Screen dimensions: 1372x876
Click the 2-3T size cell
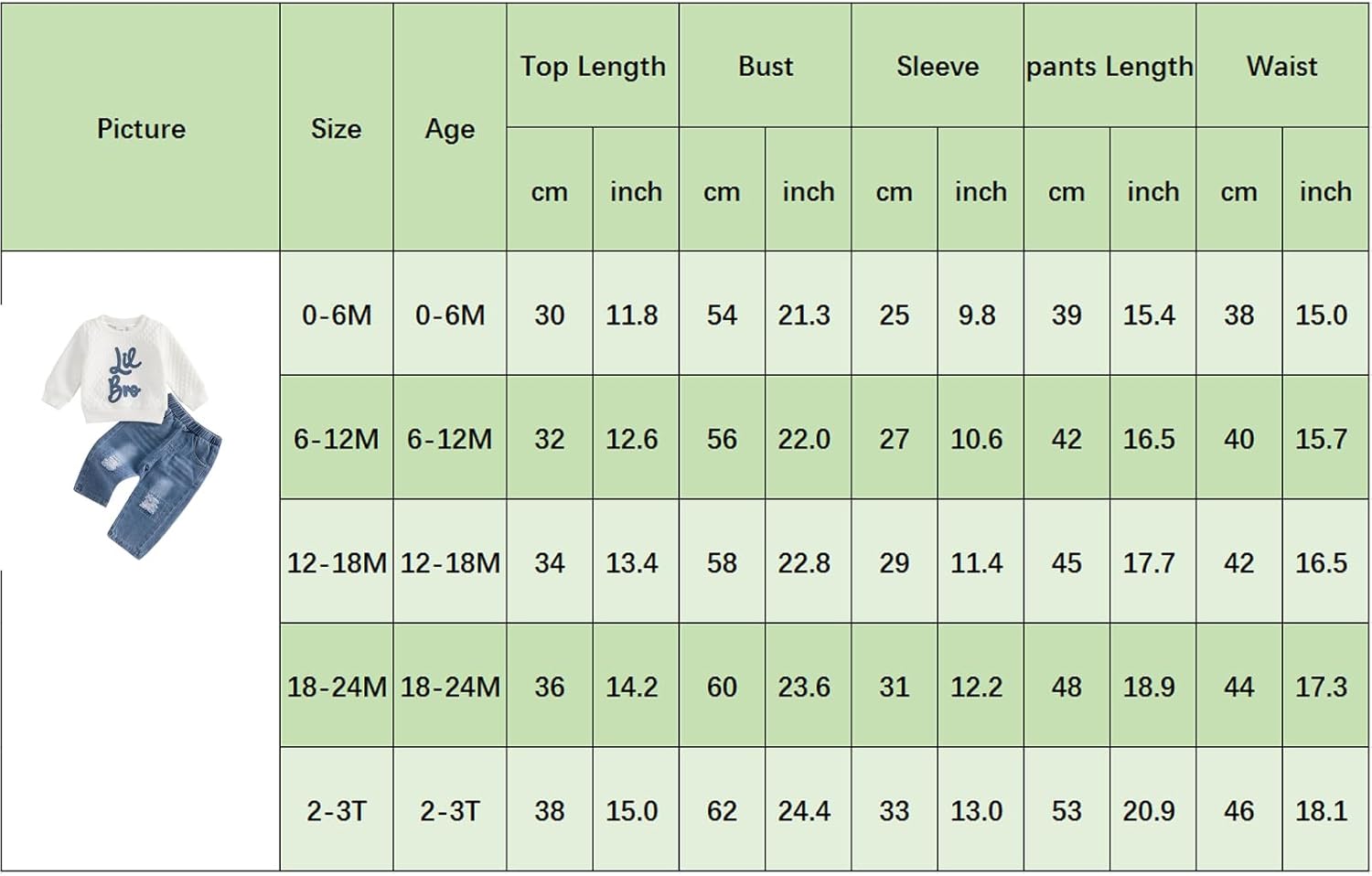point(337,809)
